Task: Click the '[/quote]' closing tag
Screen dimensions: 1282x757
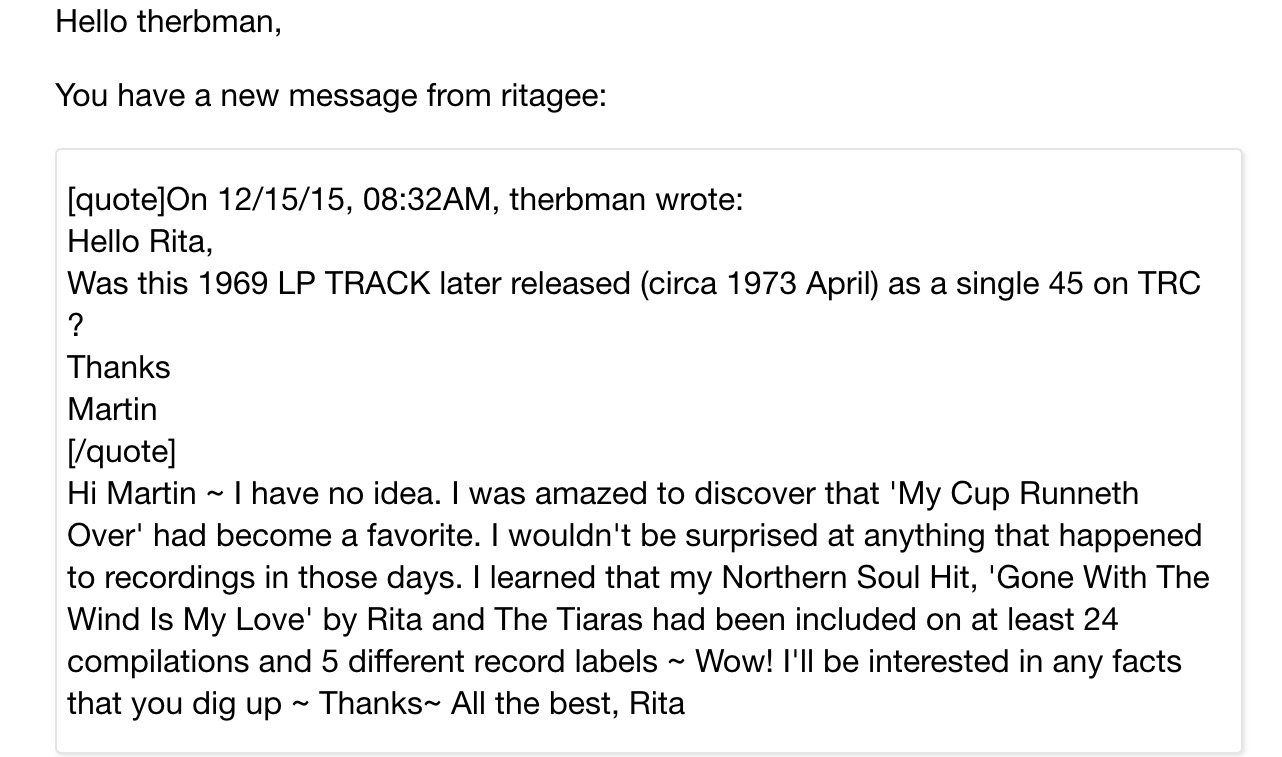Action: [121, 451]
